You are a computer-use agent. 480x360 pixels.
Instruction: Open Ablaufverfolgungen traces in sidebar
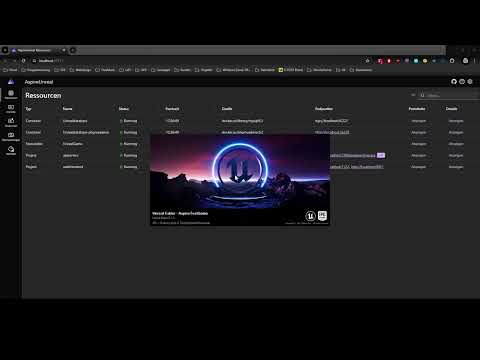[x=11, y=137]
